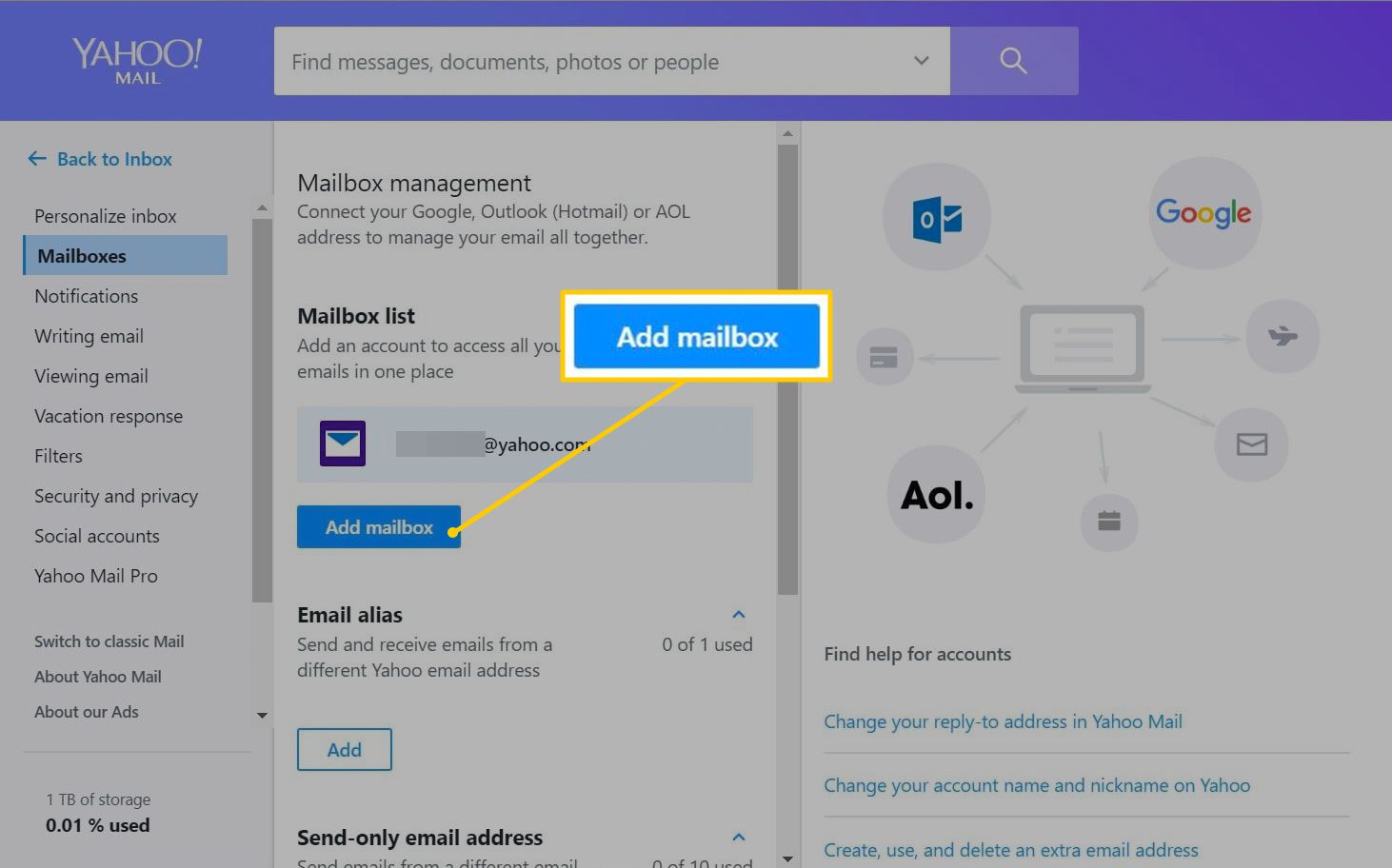Select the @yahoo.com mailbox row
1392x868 pixels.
(525, 444)
